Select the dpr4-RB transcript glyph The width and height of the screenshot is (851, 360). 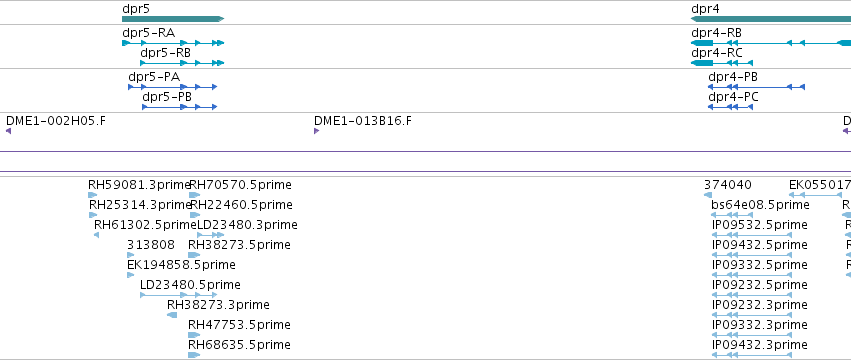point(771,43)
